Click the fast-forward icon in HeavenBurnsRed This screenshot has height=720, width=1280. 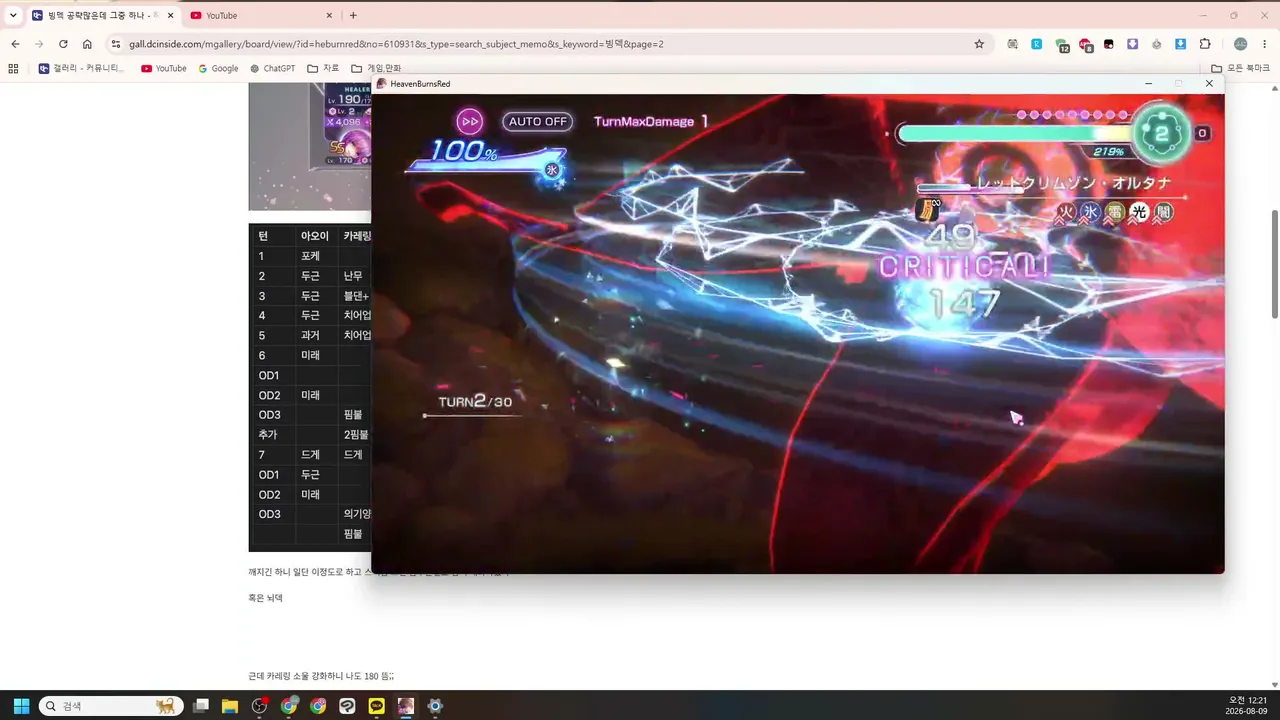click(469, 122)
